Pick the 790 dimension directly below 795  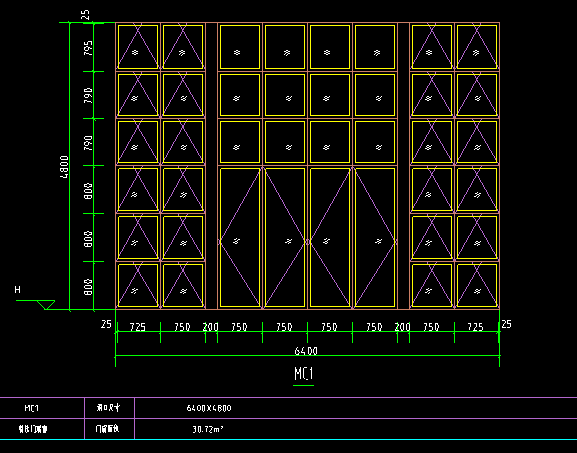[x=88, y=95]
